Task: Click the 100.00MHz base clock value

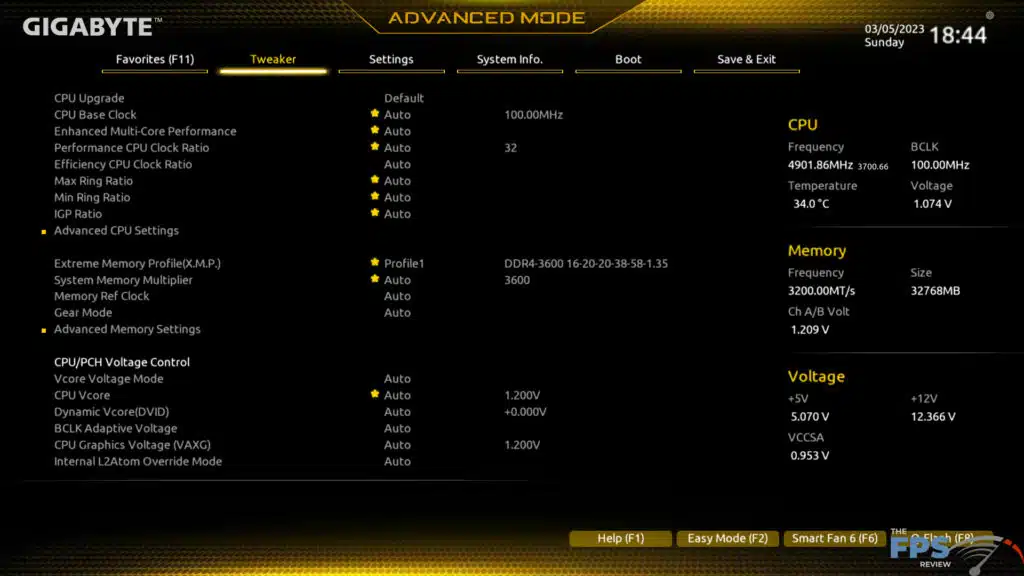Action: tap(534, 114)
